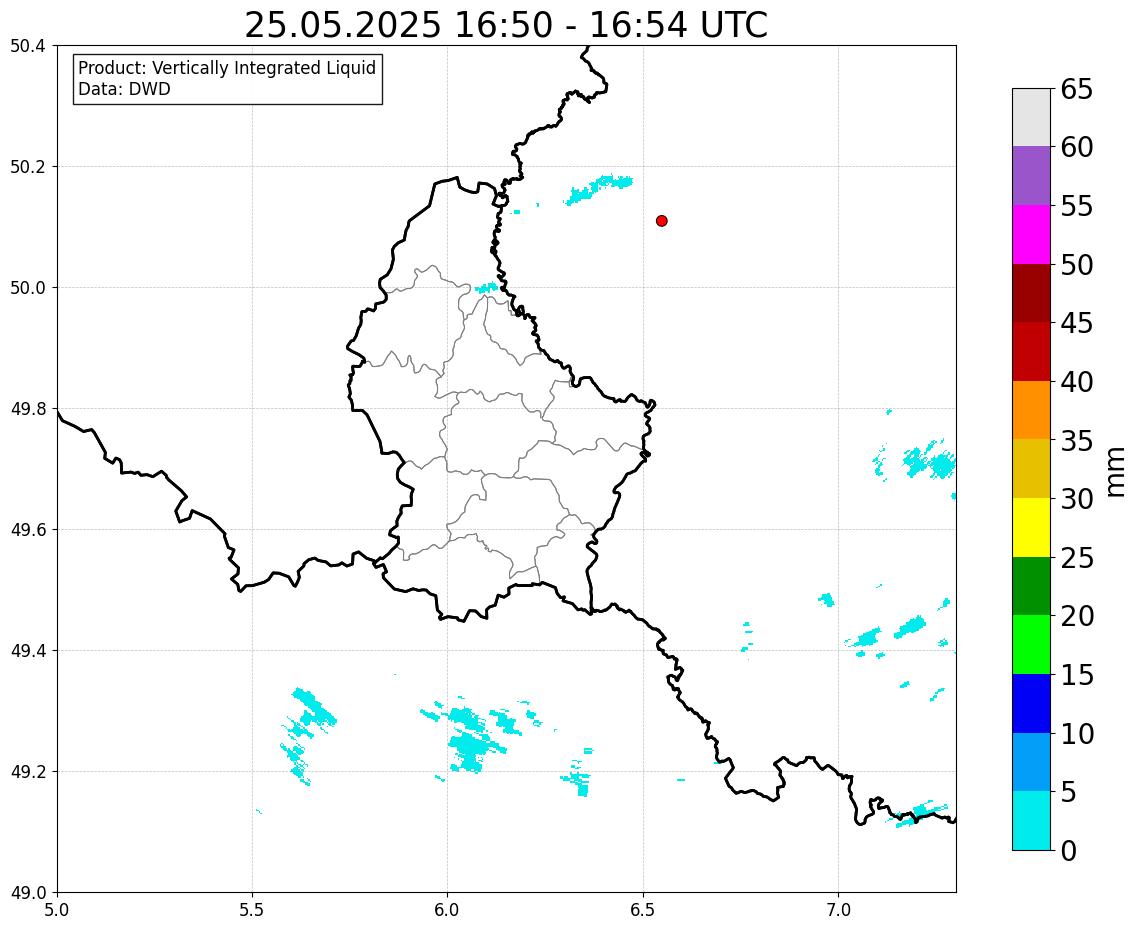Click the longitude axis label '5.5'

(x=252, y=910)
